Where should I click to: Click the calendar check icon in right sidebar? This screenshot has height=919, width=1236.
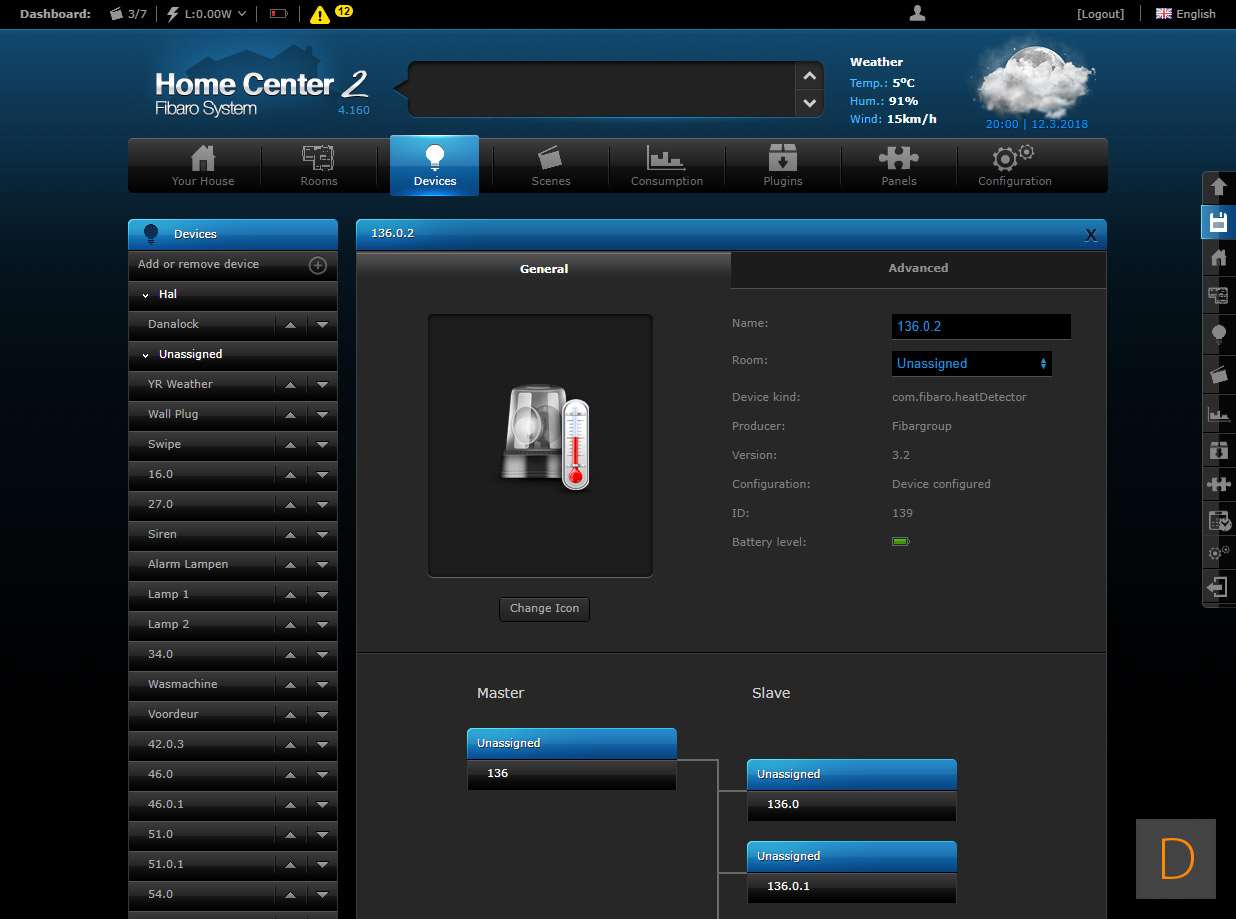click(1218, 520)
